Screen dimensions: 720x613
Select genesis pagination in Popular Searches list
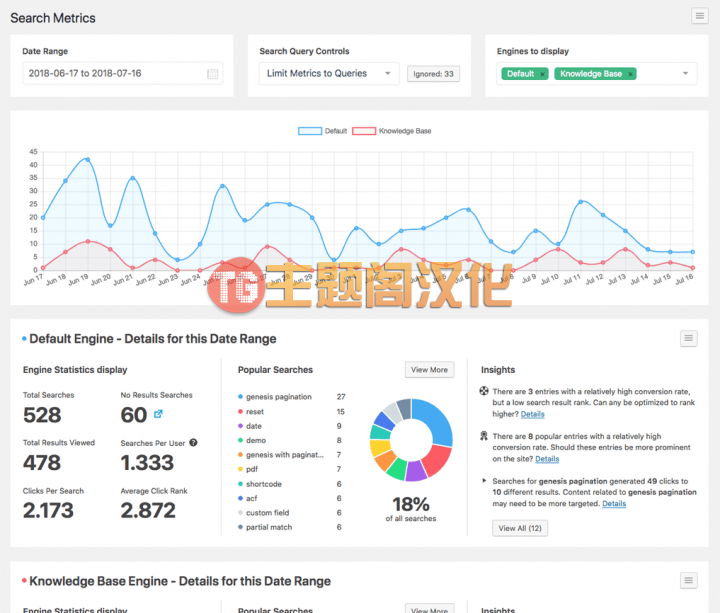click(x=279, y=397)
